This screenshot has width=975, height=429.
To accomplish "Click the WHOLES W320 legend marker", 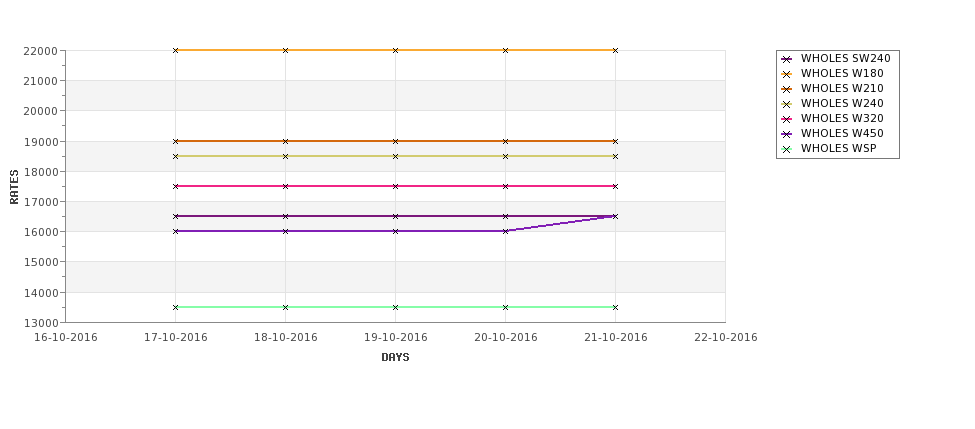I will coord(787,119).
